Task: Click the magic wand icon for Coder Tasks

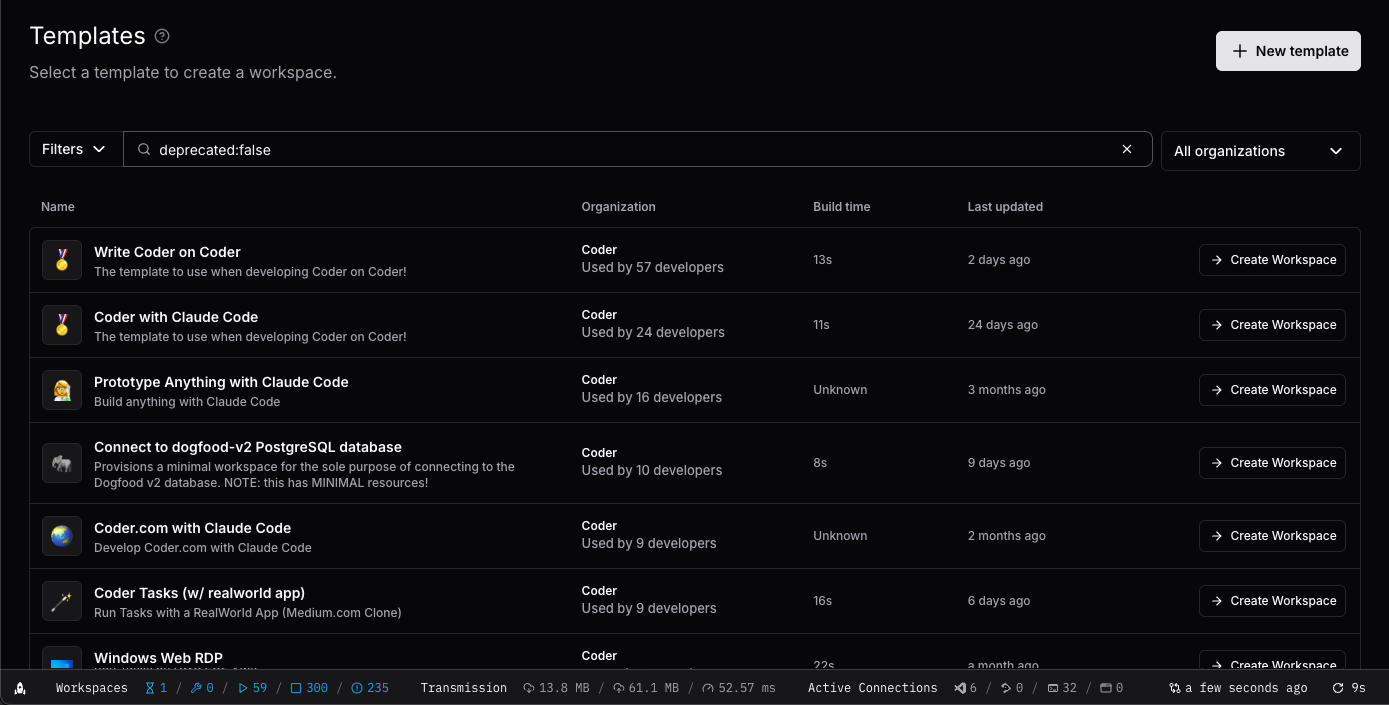Action: (62, 601)
